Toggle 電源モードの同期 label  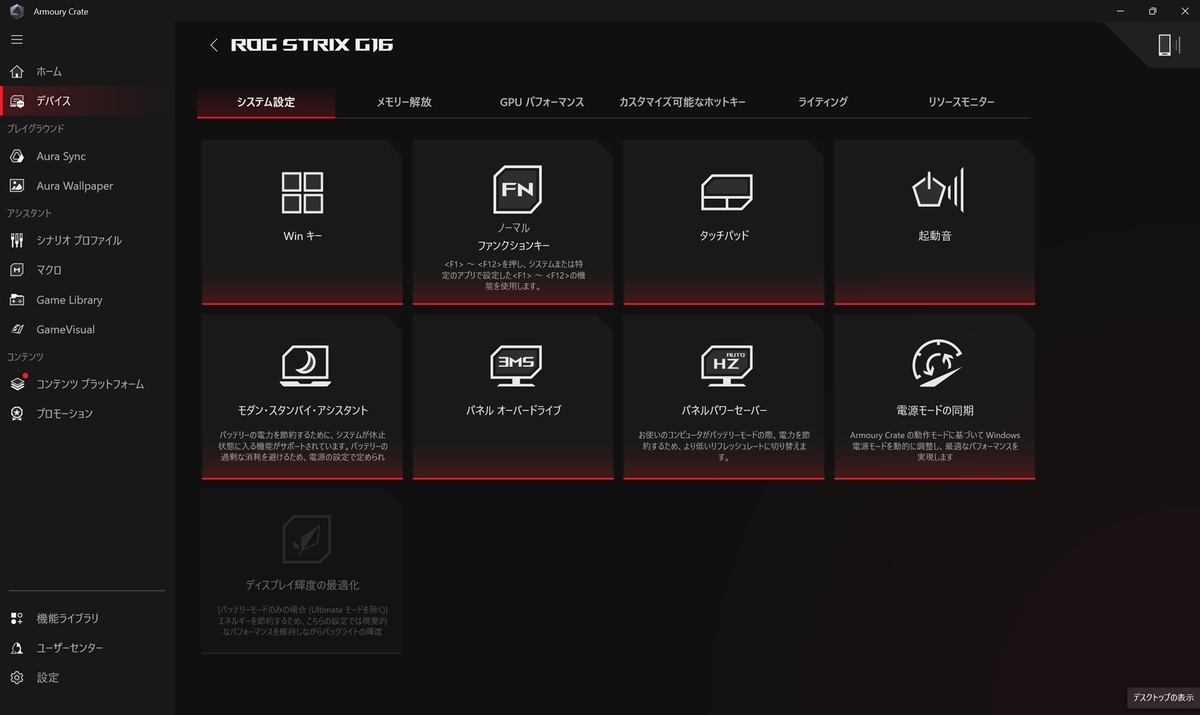tap(935, 410)
